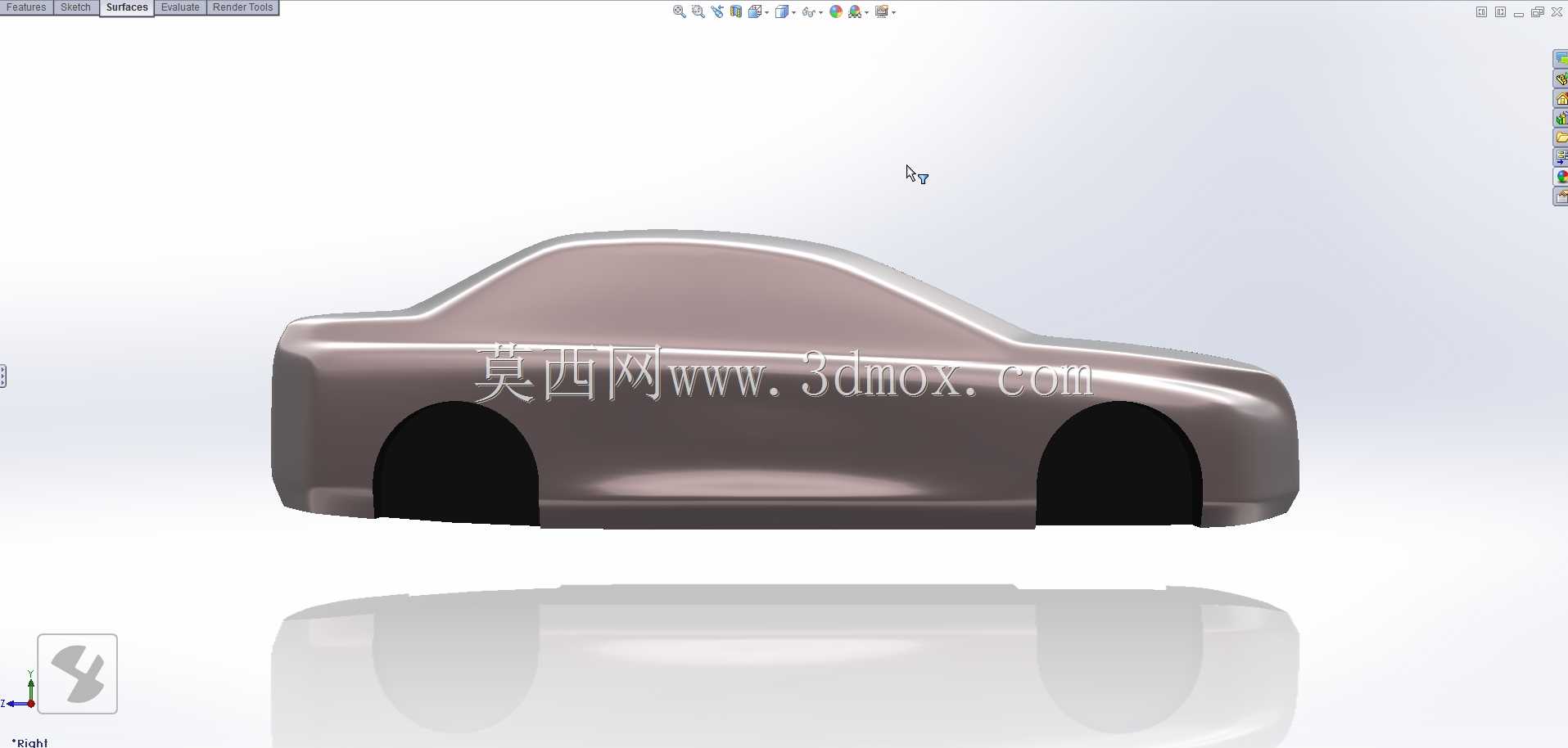Open the View Orientation tool
This screenshot has height=748, width=1568.
pyautogui.click(x=755, y=11)
